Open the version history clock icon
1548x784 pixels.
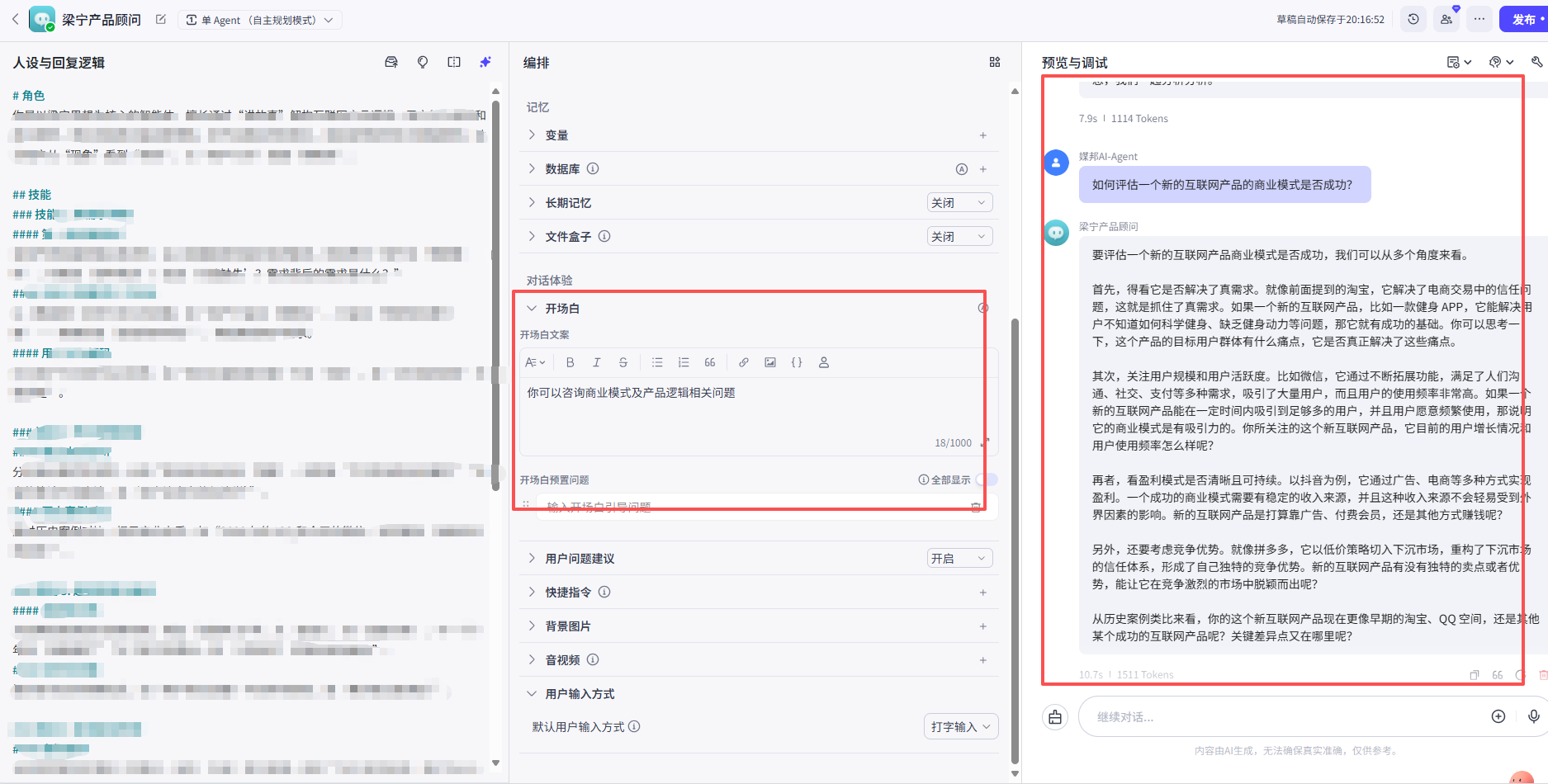point(1413,19)
